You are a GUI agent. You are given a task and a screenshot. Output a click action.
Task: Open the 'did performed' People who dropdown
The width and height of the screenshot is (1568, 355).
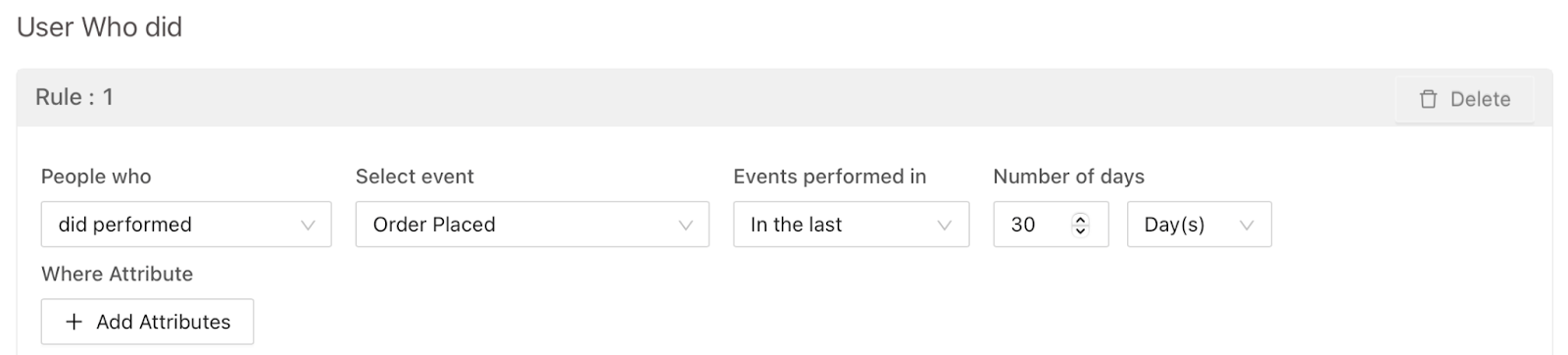186,225
